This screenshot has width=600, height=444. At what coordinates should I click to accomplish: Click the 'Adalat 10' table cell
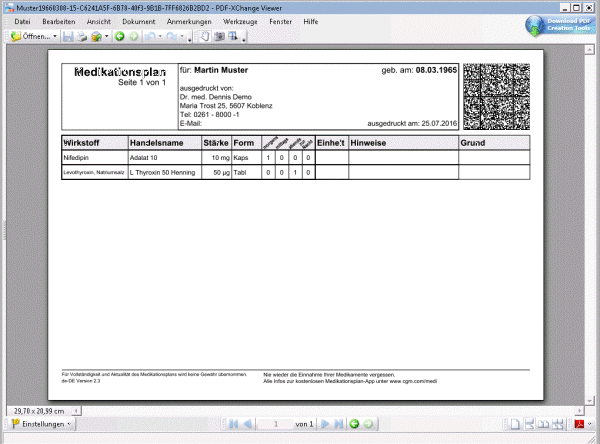(x=165, y=158)
